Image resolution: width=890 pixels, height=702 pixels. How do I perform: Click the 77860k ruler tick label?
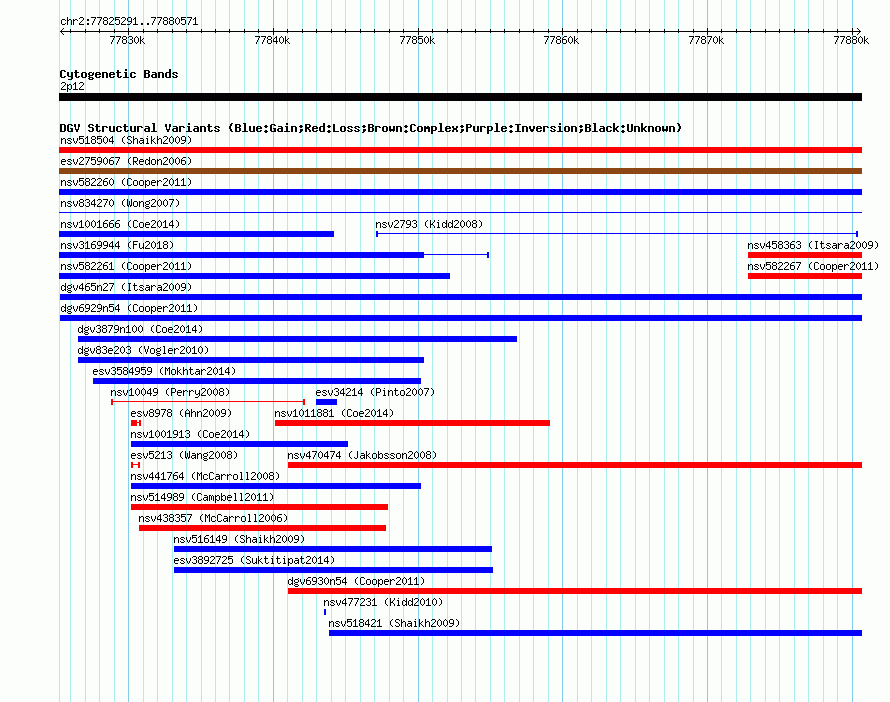coord(561,40)
